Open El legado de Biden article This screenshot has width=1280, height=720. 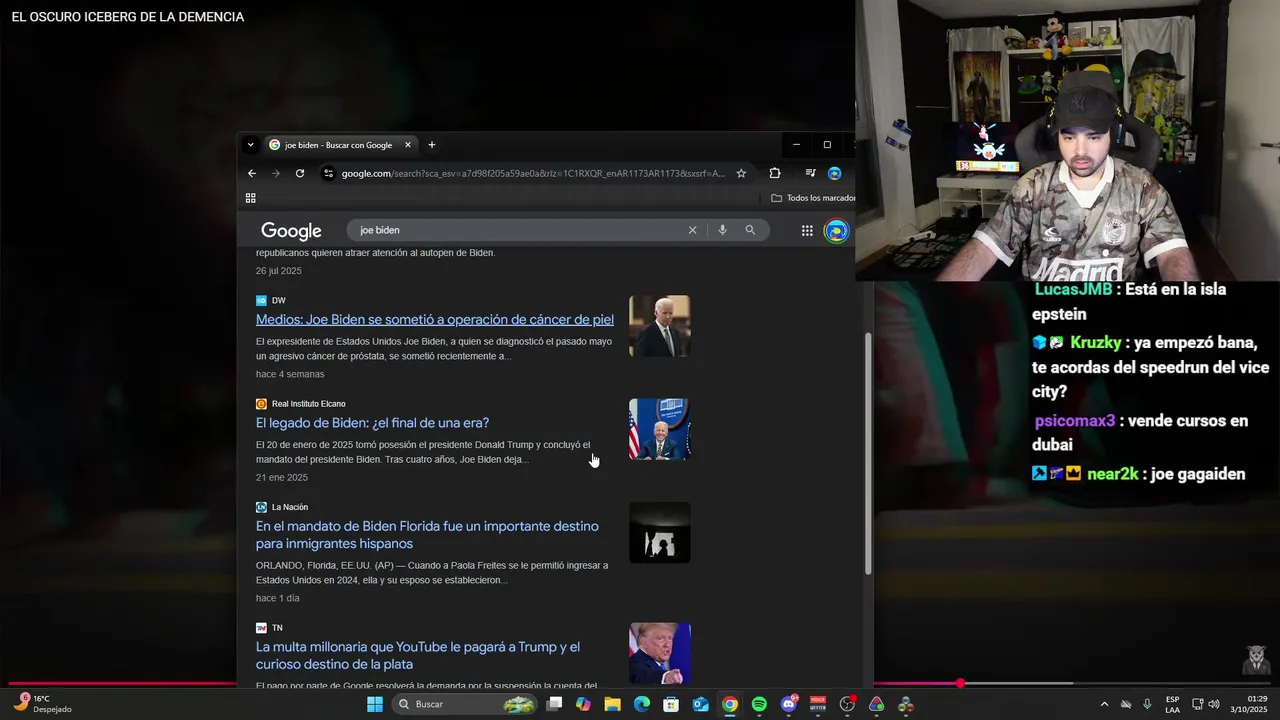click(372, 423)
